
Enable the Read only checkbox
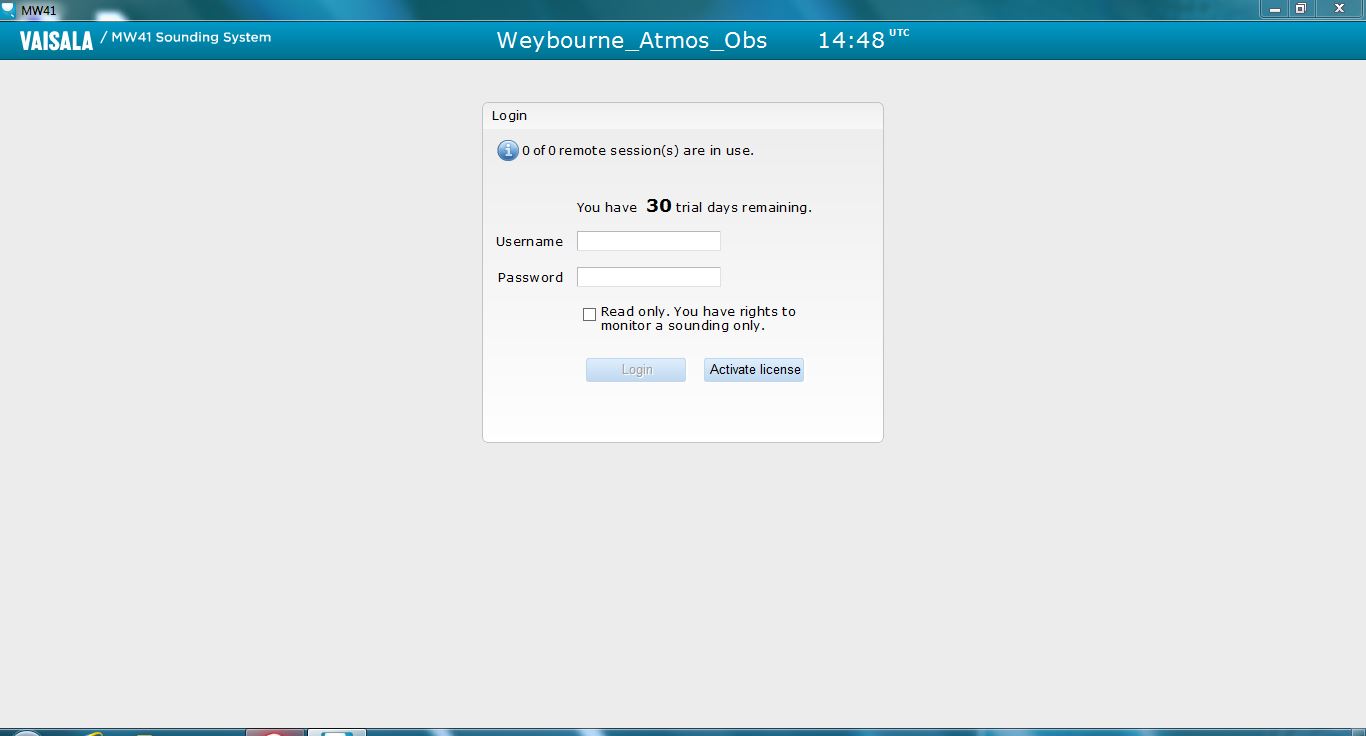pyautogui.click(x=589, y=314)
